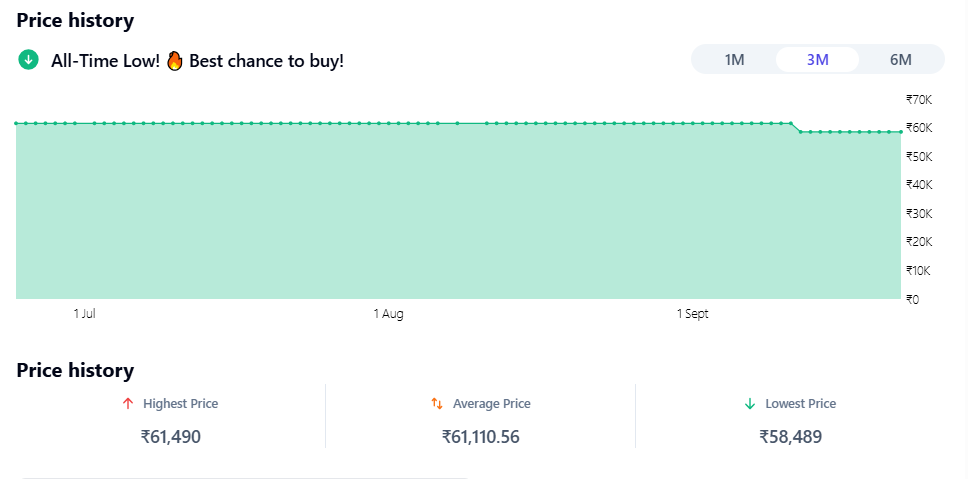This screenshot has height=479, width=968.
Task: Click the ₹61,110.56 average price value
Action: (x=480, y=437)
